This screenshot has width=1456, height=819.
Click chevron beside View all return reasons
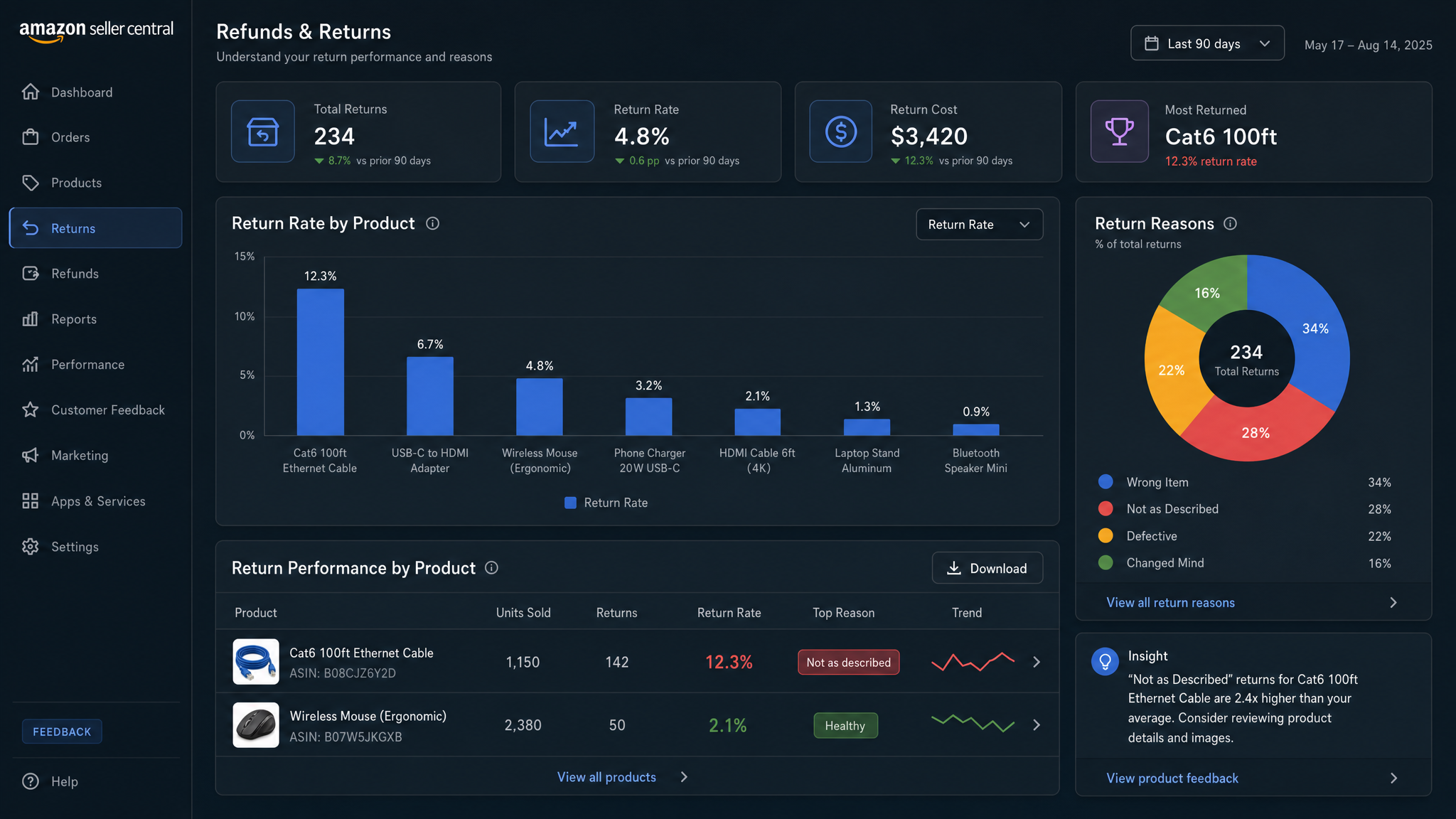pos(1393,603)
